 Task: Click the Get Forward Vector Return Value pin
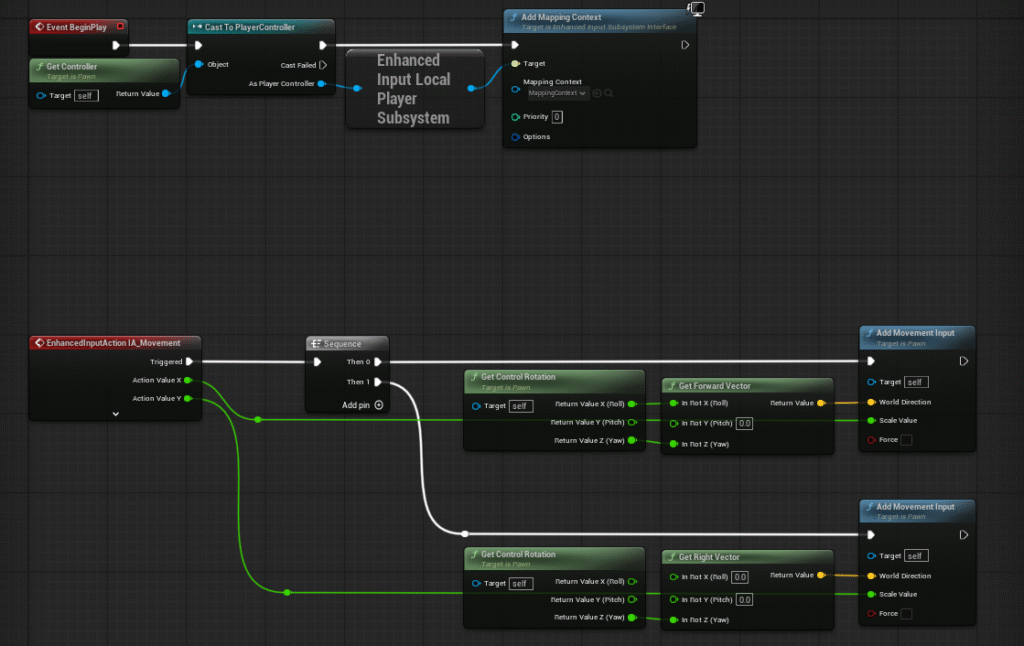pyautogui.click(x=821, y=403)
